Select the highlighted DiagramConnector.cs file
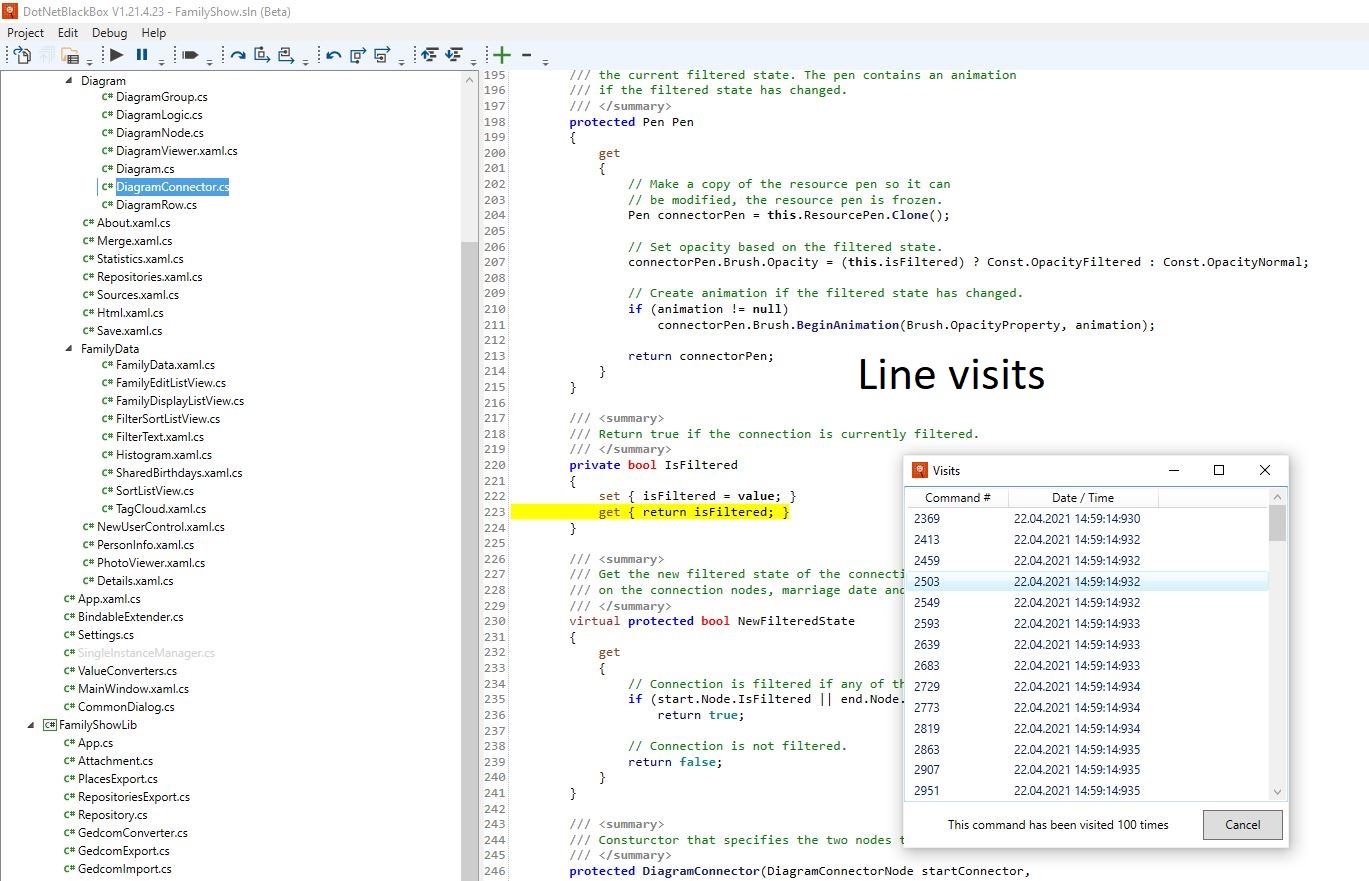 point(172,187)
